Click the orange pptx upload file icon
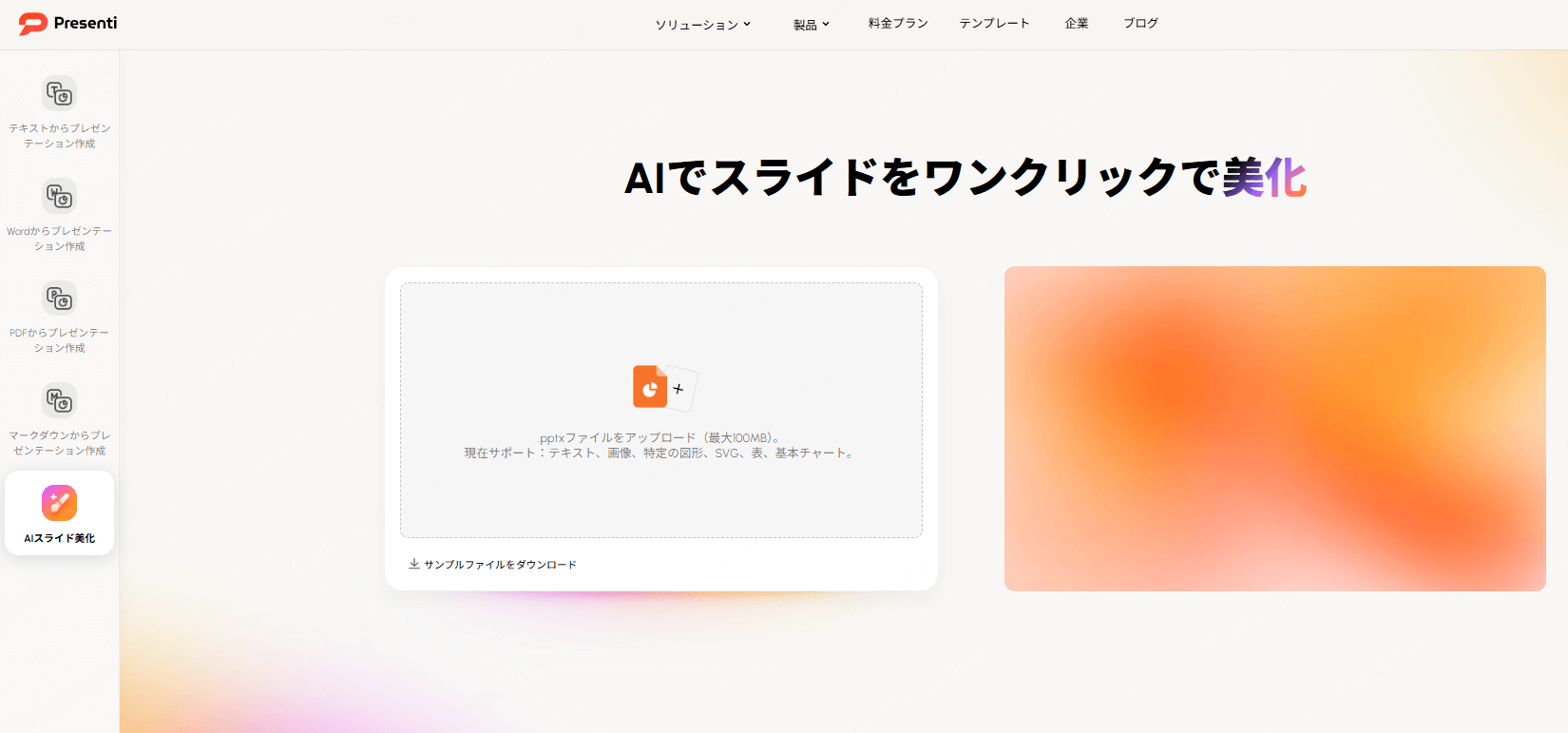The width and height of the screenshot is (1568, 733). [651, 387]
